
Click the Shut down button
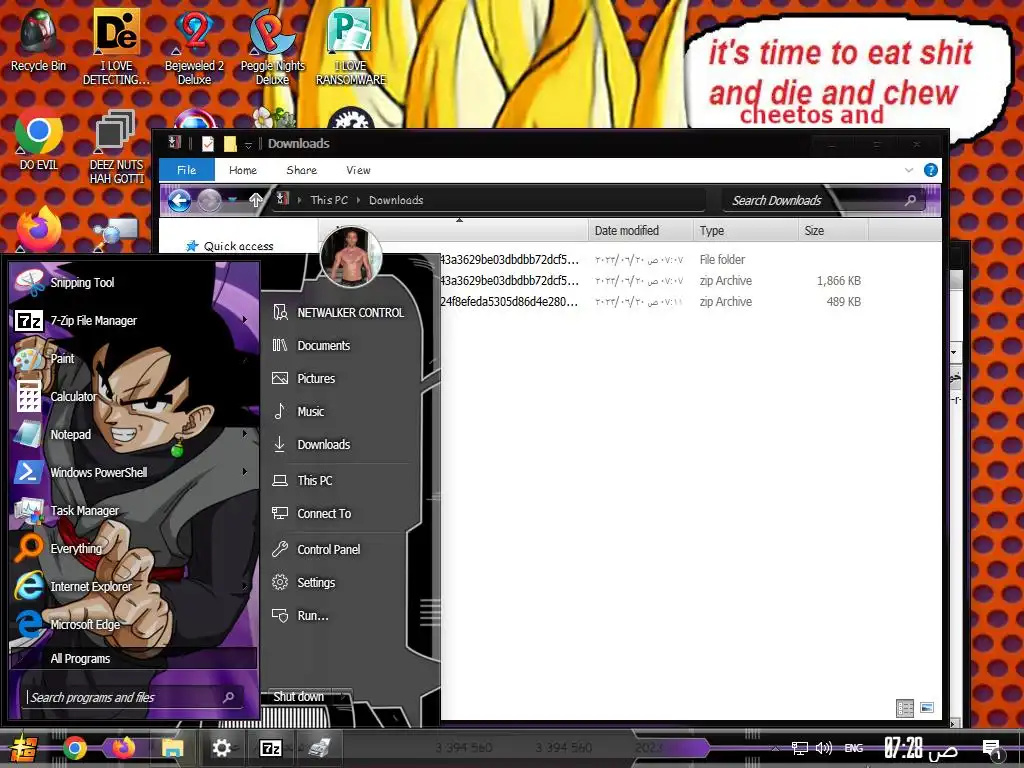[x=299, y=697]
